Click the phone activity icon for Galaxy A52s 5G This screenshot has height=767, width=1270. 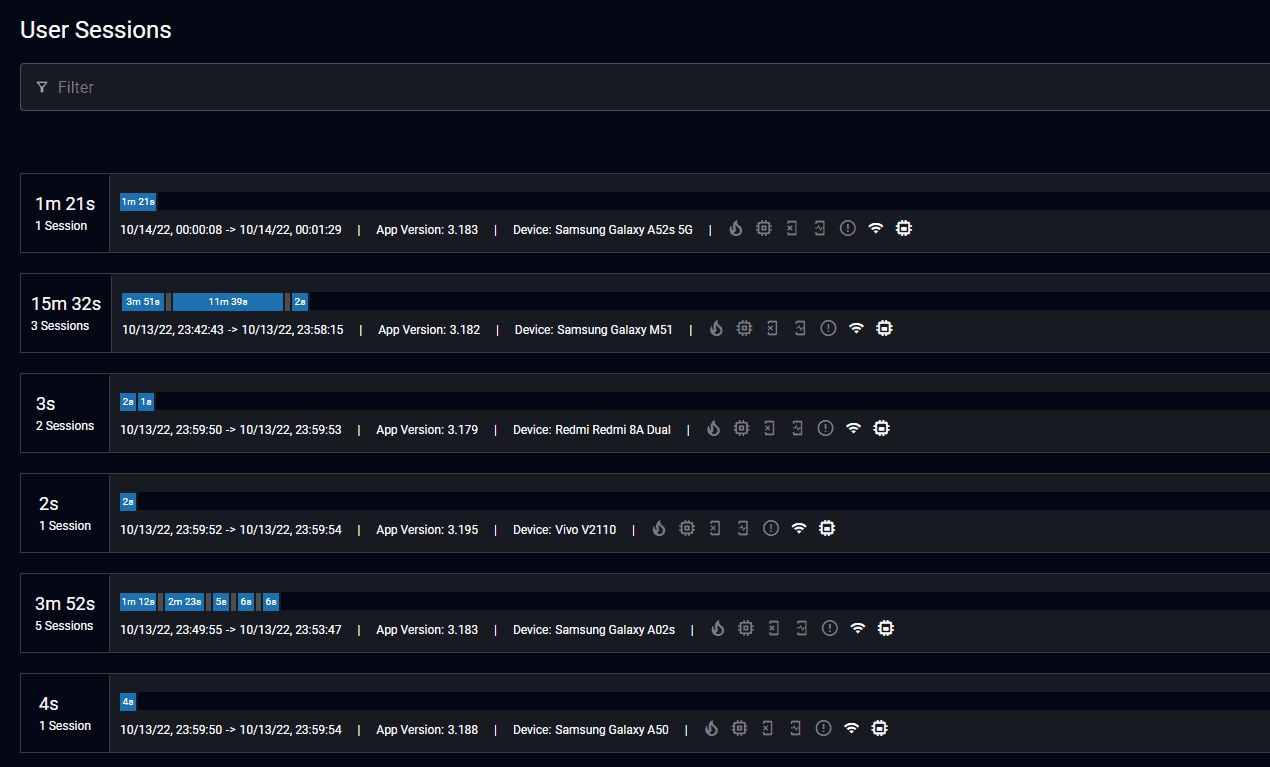point(820,228)
